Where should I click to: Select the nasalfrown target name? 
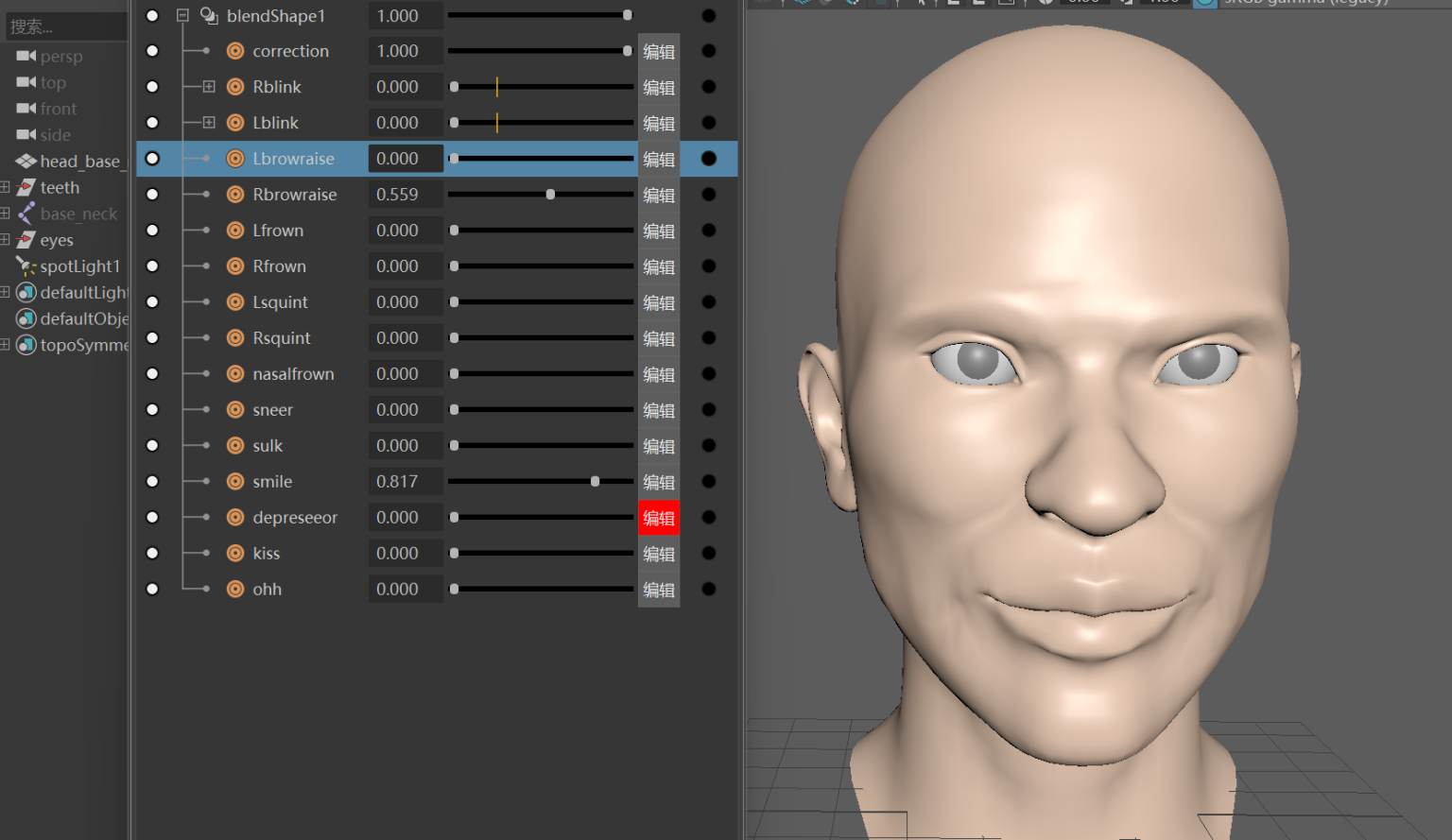293,374
